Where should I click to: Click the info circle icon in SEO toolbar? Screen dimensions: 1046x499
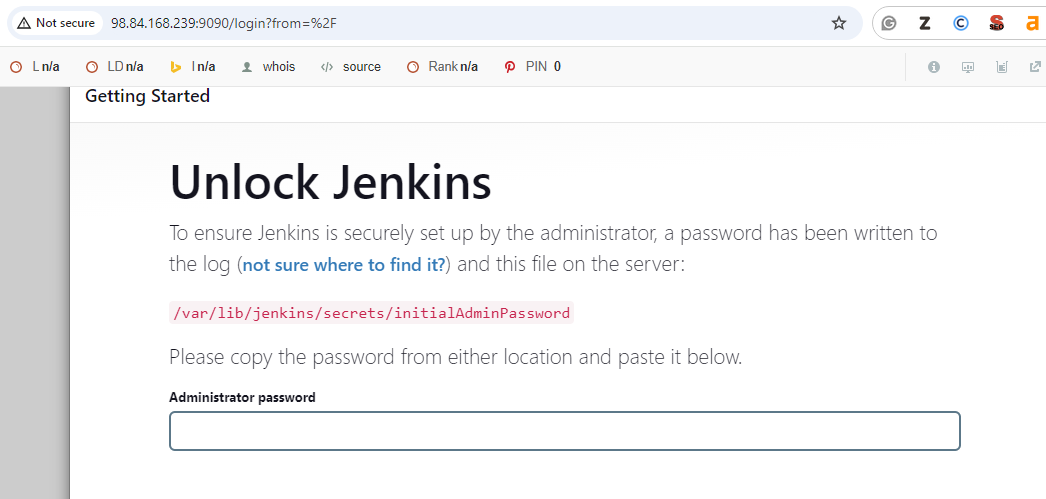pos(934,67)
